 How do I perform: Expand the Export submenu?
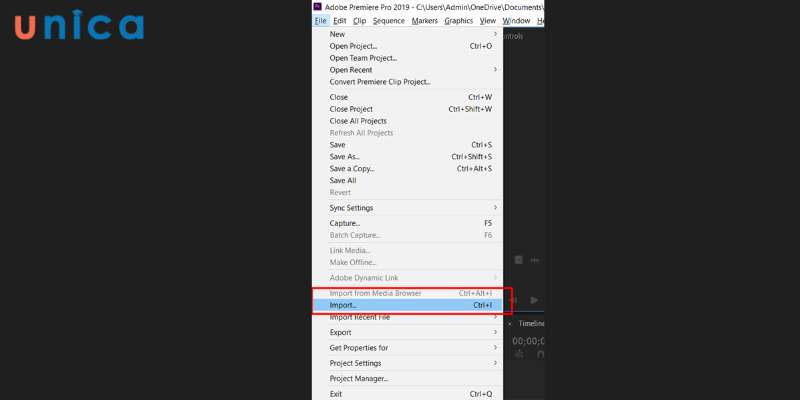click(x=407, y=332)
